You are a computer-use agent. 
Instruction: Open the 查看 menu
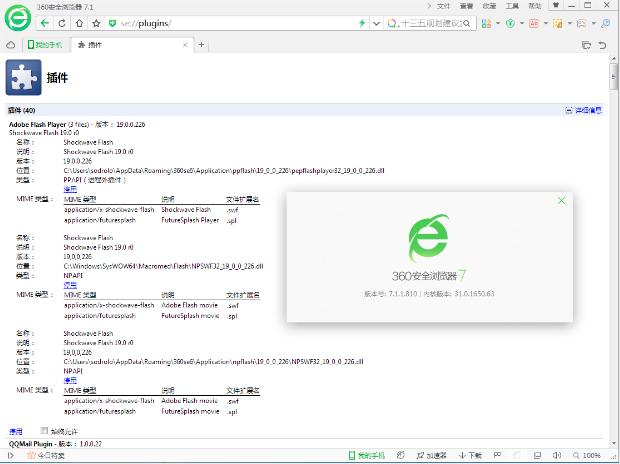(467, 6)
